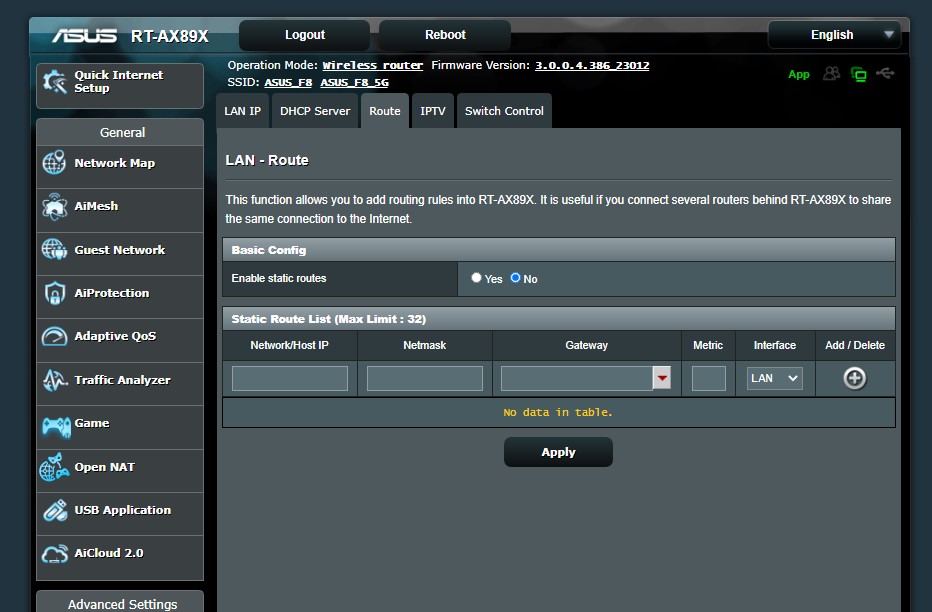Click the Logout button
932x612 pixels.
[304, 34]
